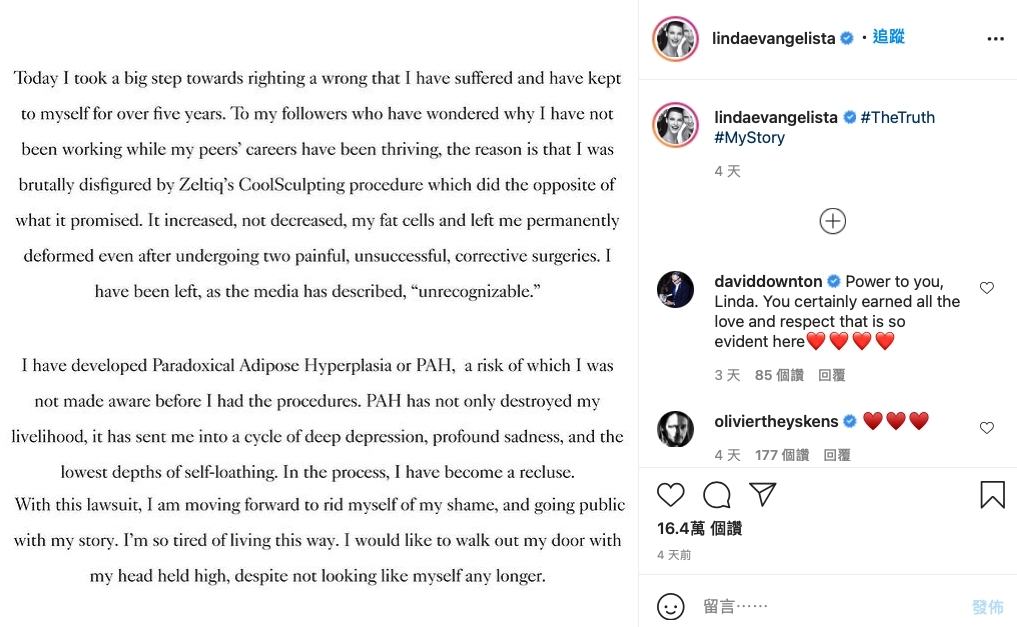View the 16.4萬 likes list
The image size is (1017, 627).
coord(699,528)
